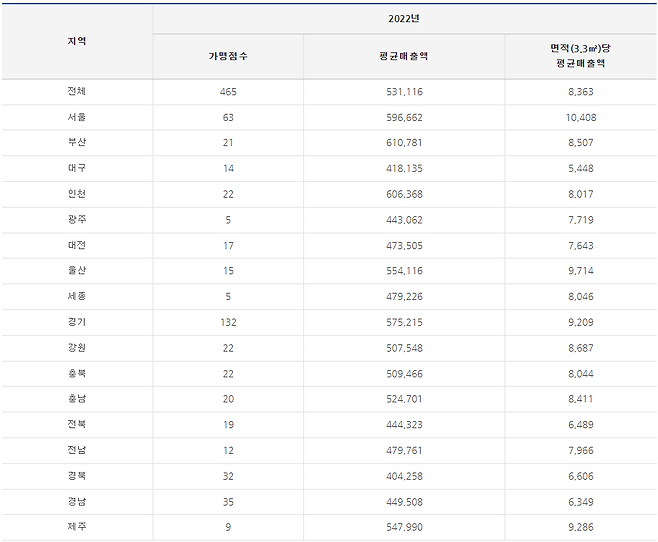The image size is (658, 542).
Task: Click the 지역 column header
Action: 76,41
